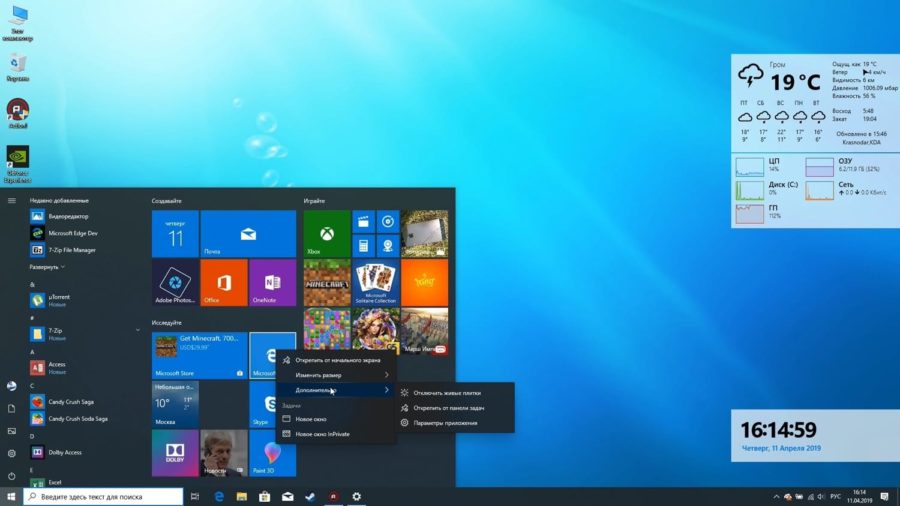Open the Xbox tile

click(x=327, y=233)
